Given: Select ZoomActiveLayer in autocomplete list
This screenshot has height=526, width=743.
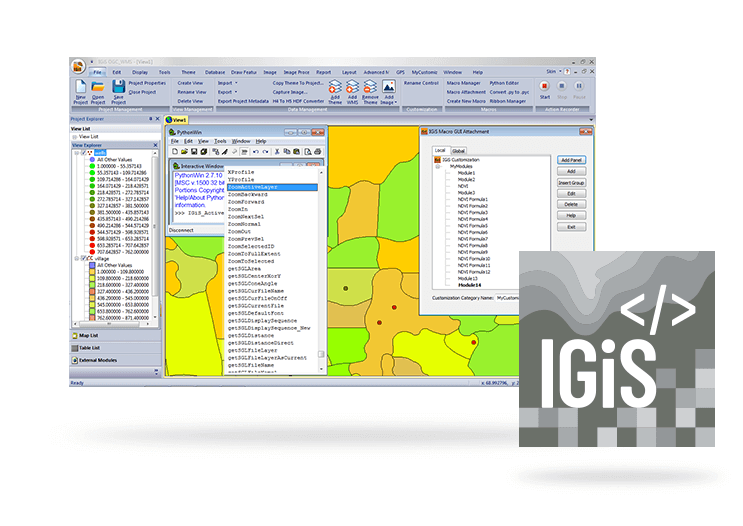Looking at the screenshot, I should point(272,187).
